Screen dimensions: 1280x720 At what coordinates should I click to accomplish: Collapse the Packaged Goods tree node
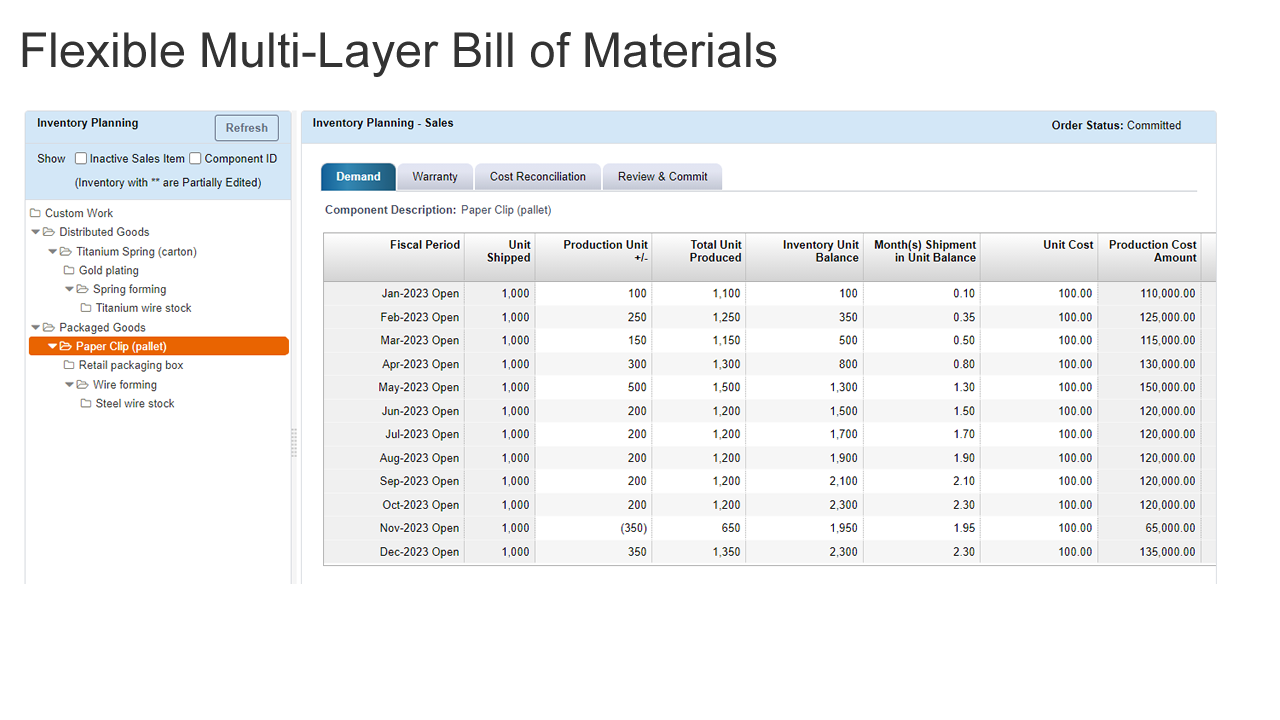click(36, 328)
